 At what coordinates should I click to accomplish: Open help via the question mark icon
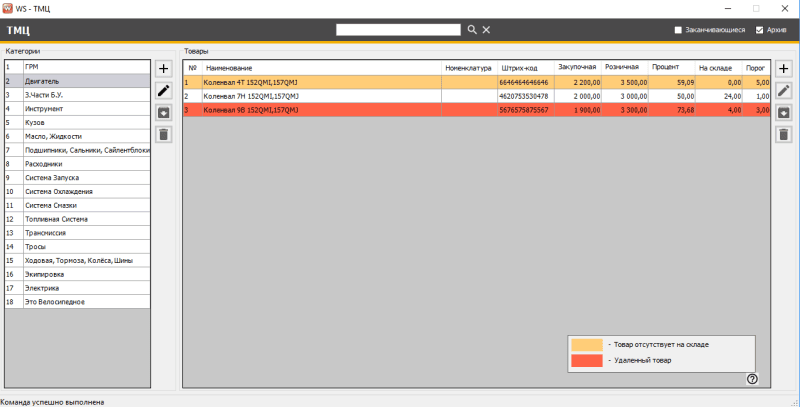tap(752, 378)
